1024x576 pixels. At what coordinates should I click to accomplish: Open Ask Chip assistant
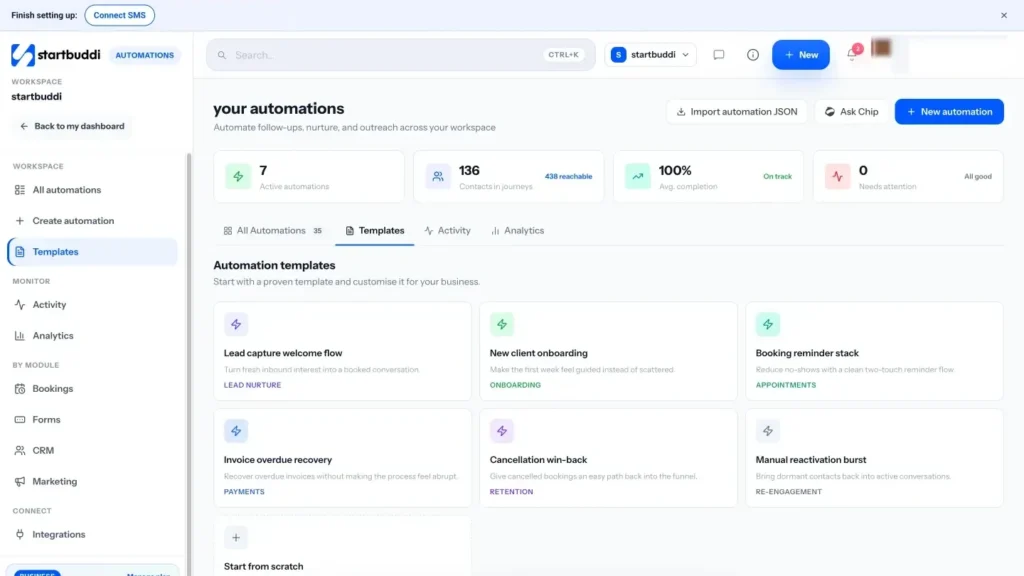(852, 112)
